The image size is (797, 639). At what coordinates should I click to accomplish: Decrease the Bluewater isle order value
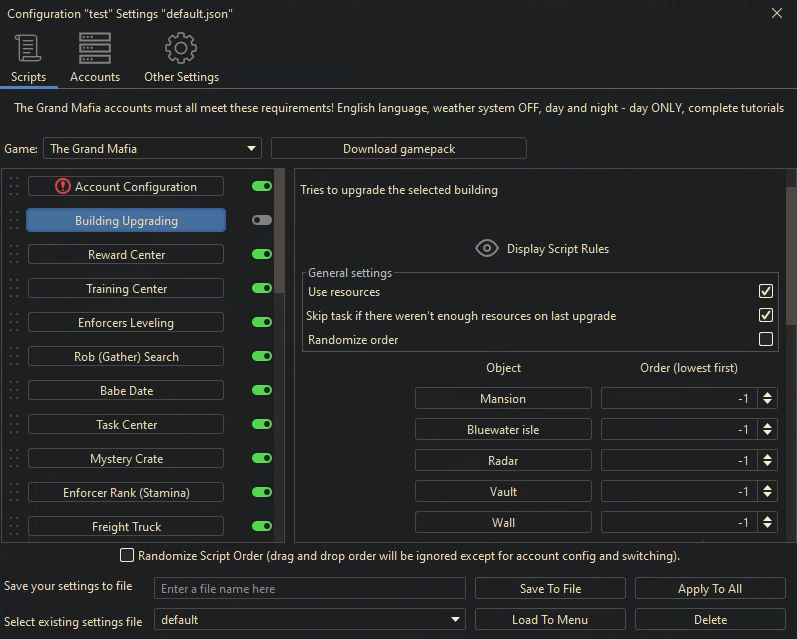(767, 434)
